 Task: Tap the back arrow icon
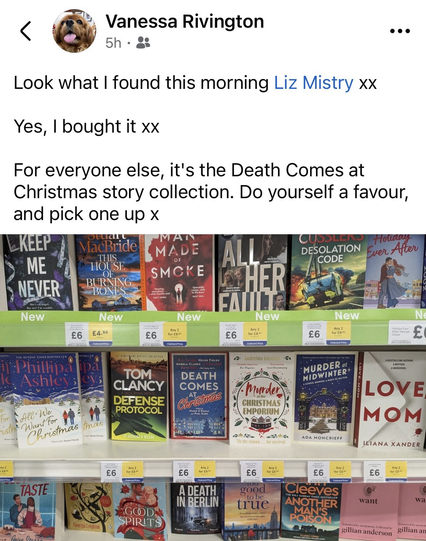point(26,31)
